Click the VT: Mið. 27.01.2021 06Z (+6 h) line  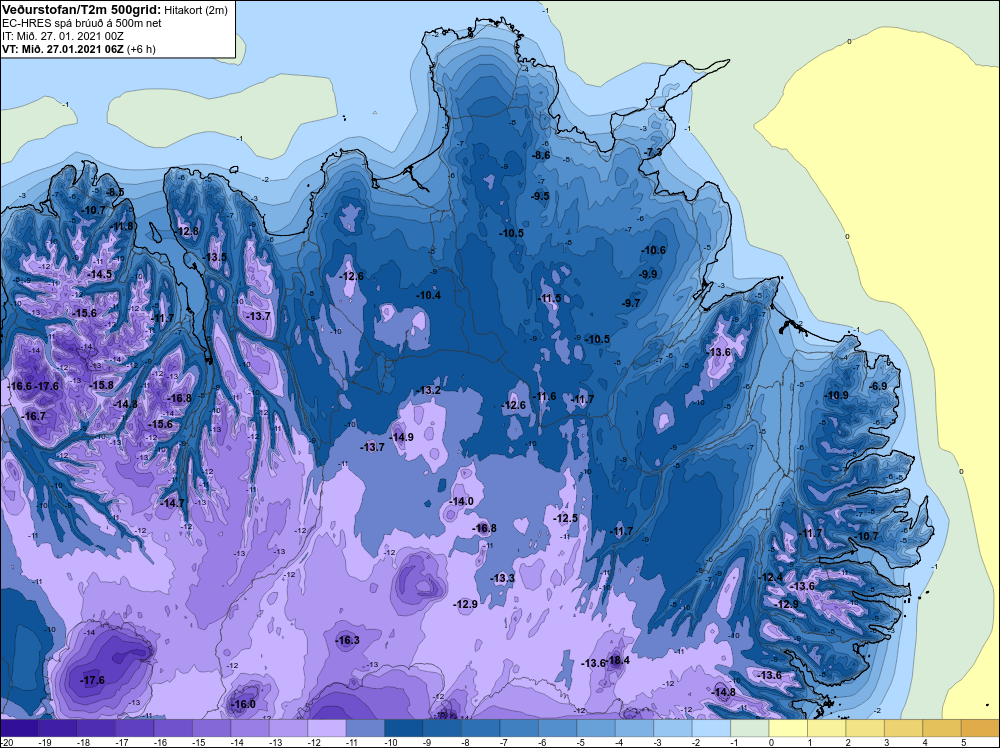click(x=79, y=48)
